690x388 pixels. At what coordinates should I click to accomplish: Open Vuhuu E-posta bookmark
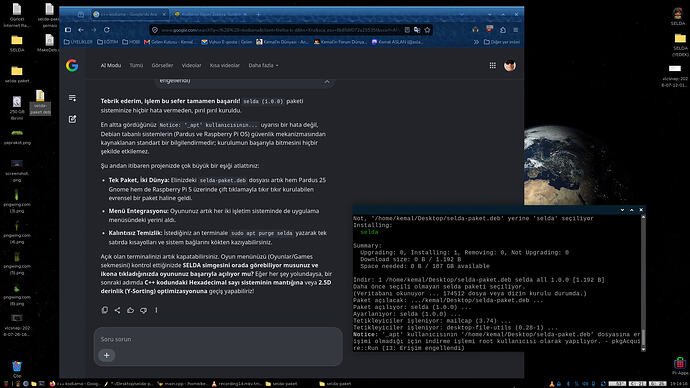click(227, 42)
